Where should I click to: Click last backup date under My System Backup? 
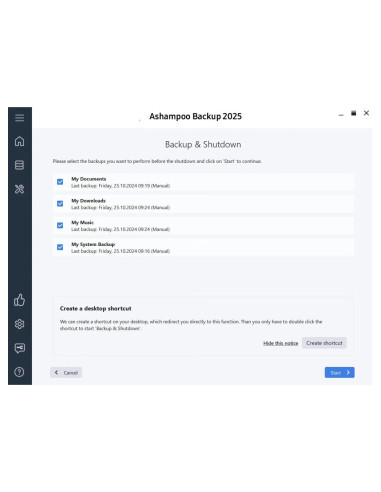[120, 251]
